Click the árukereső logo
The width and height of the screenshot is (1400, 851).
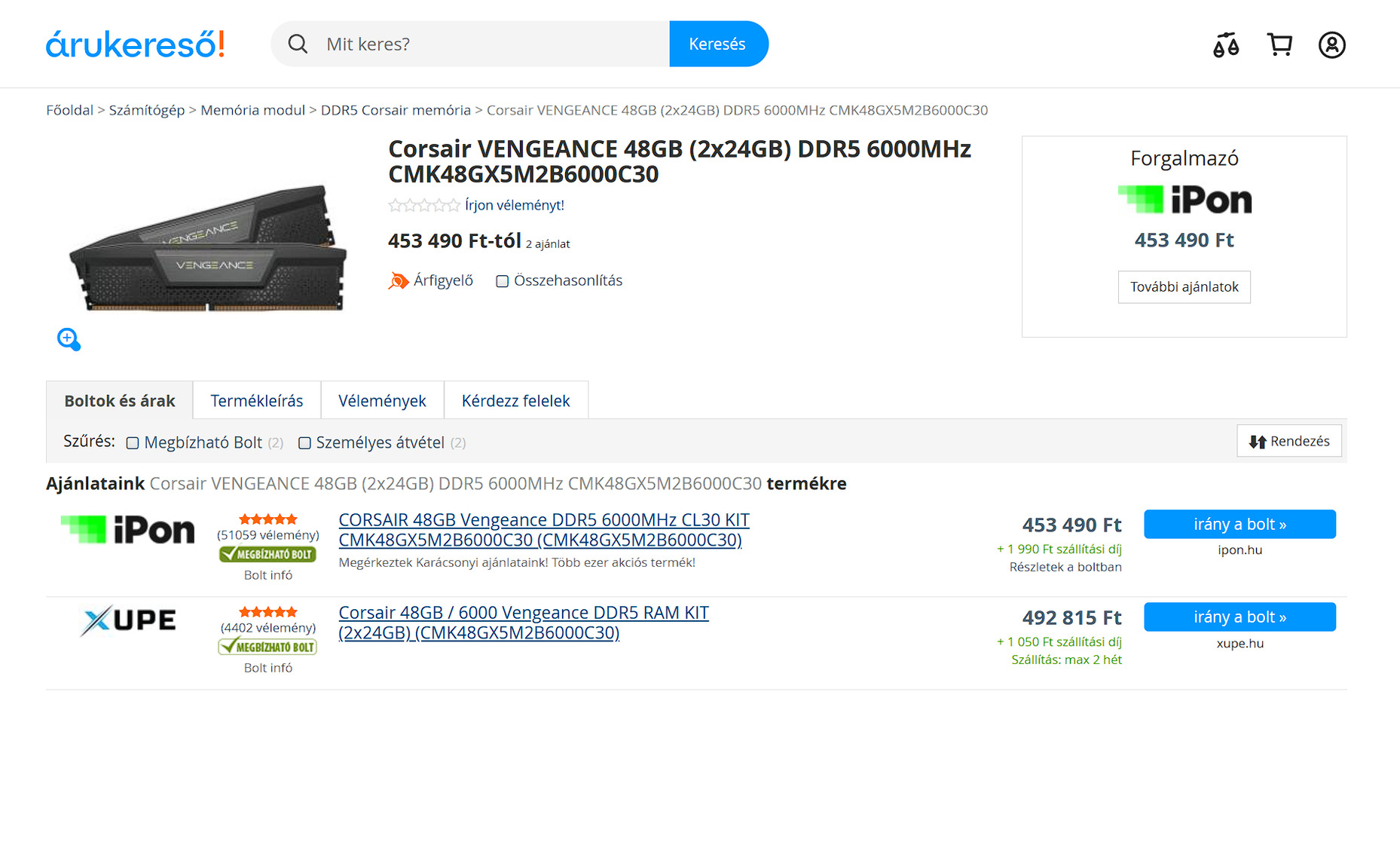point(136,44)
